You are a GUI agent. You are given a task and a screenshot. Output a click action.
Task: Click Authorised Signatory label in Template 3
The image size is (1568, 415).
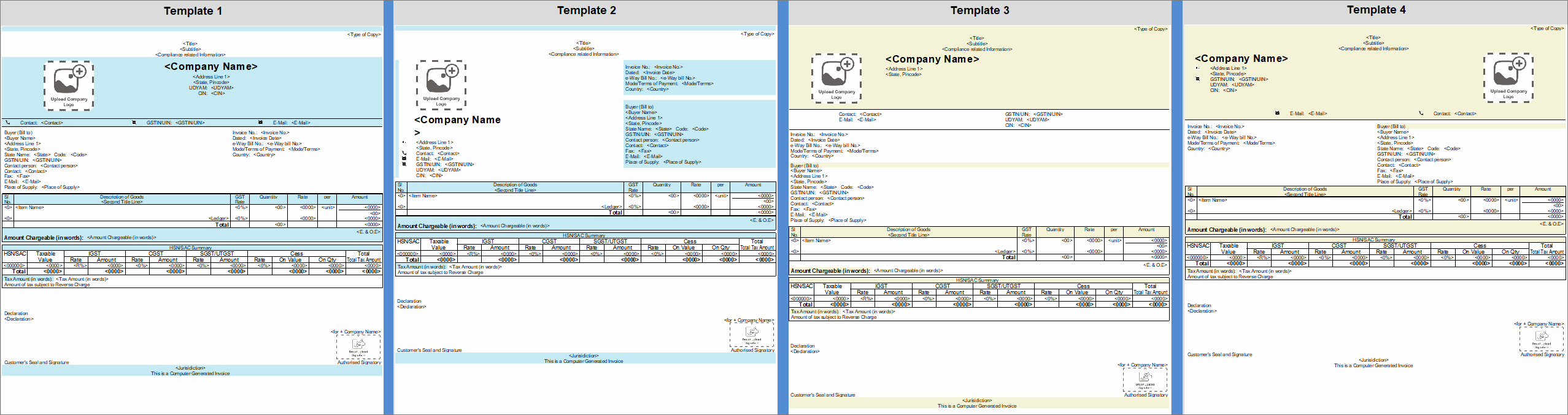tap(1146, 395)
